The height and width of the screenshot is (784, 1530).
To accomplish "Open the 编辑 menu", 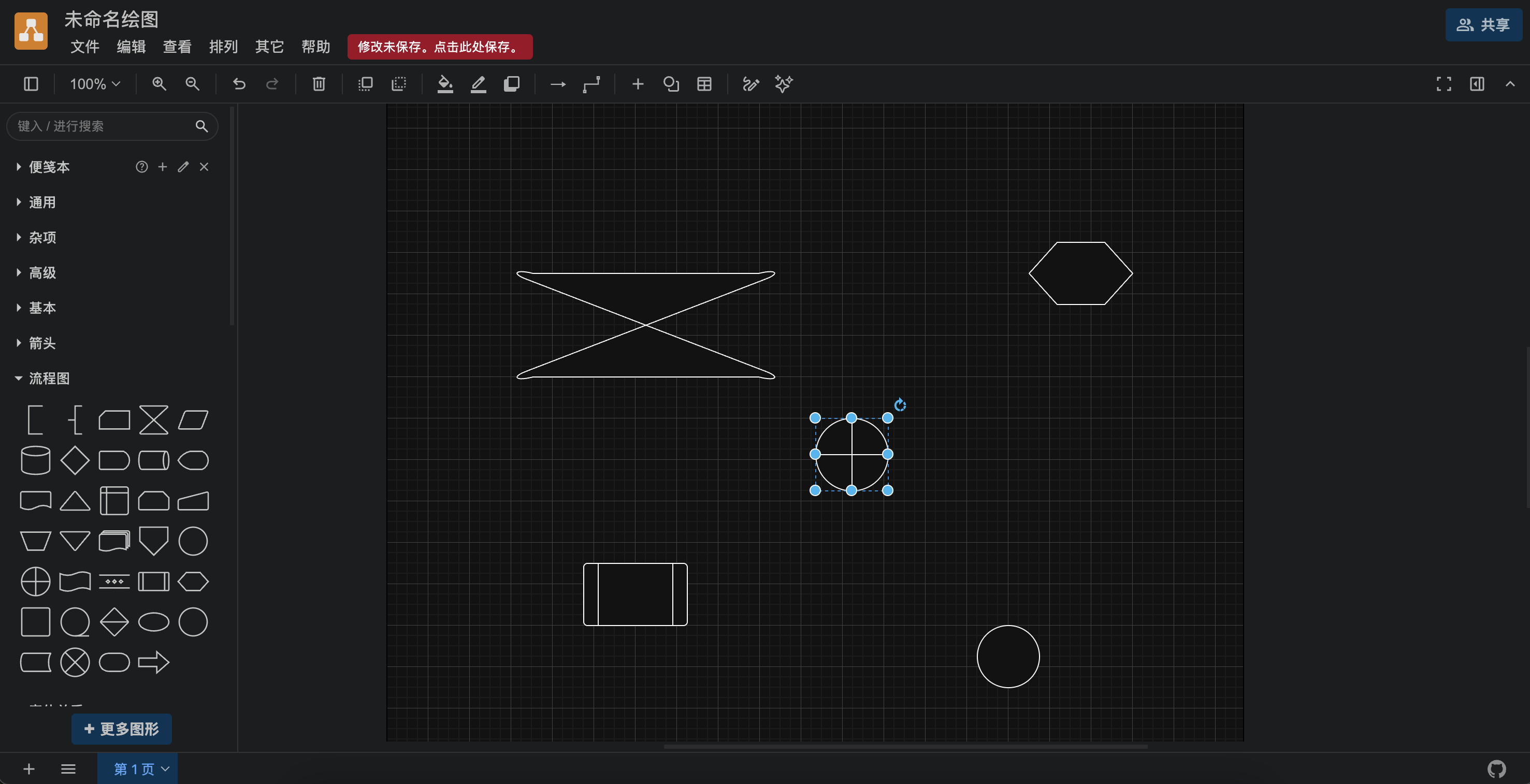I will pos(131,46).
